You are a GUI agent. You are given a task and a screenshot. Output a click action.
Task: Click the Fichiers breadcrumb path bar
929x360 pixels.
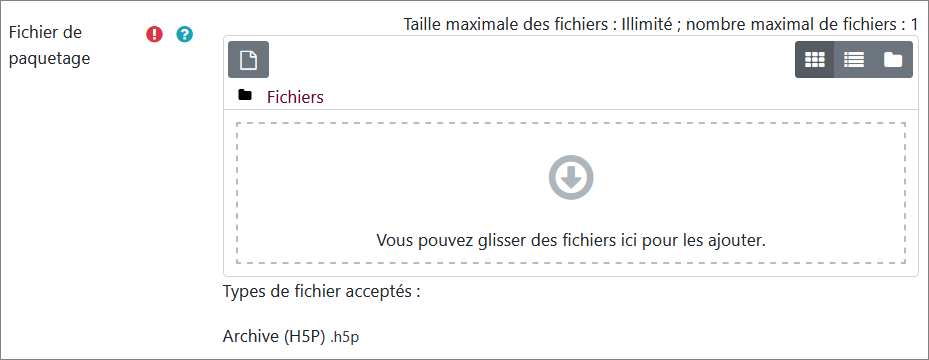[571, 97]
